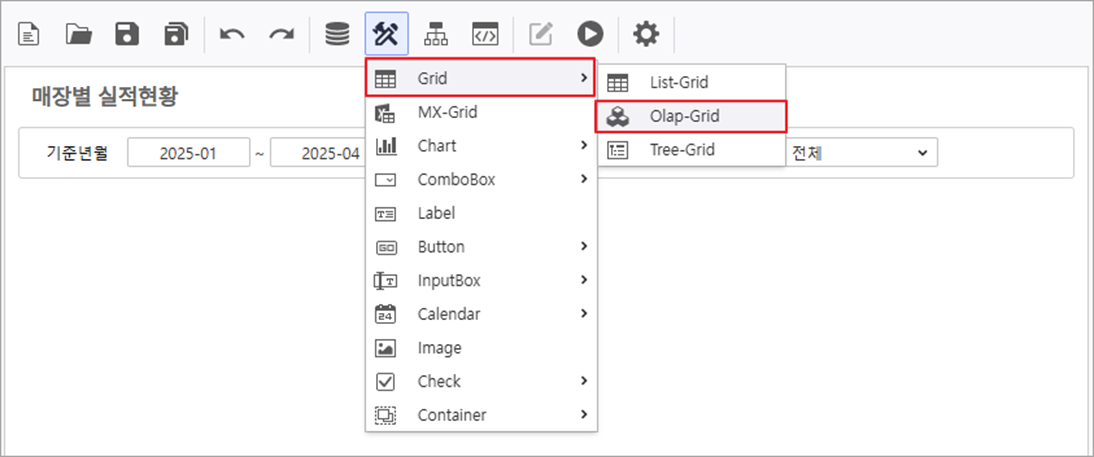Click the hierarchy structure toolbar icon
The height and width of the screenshot is (457, 1094).
tap(436, 34)
